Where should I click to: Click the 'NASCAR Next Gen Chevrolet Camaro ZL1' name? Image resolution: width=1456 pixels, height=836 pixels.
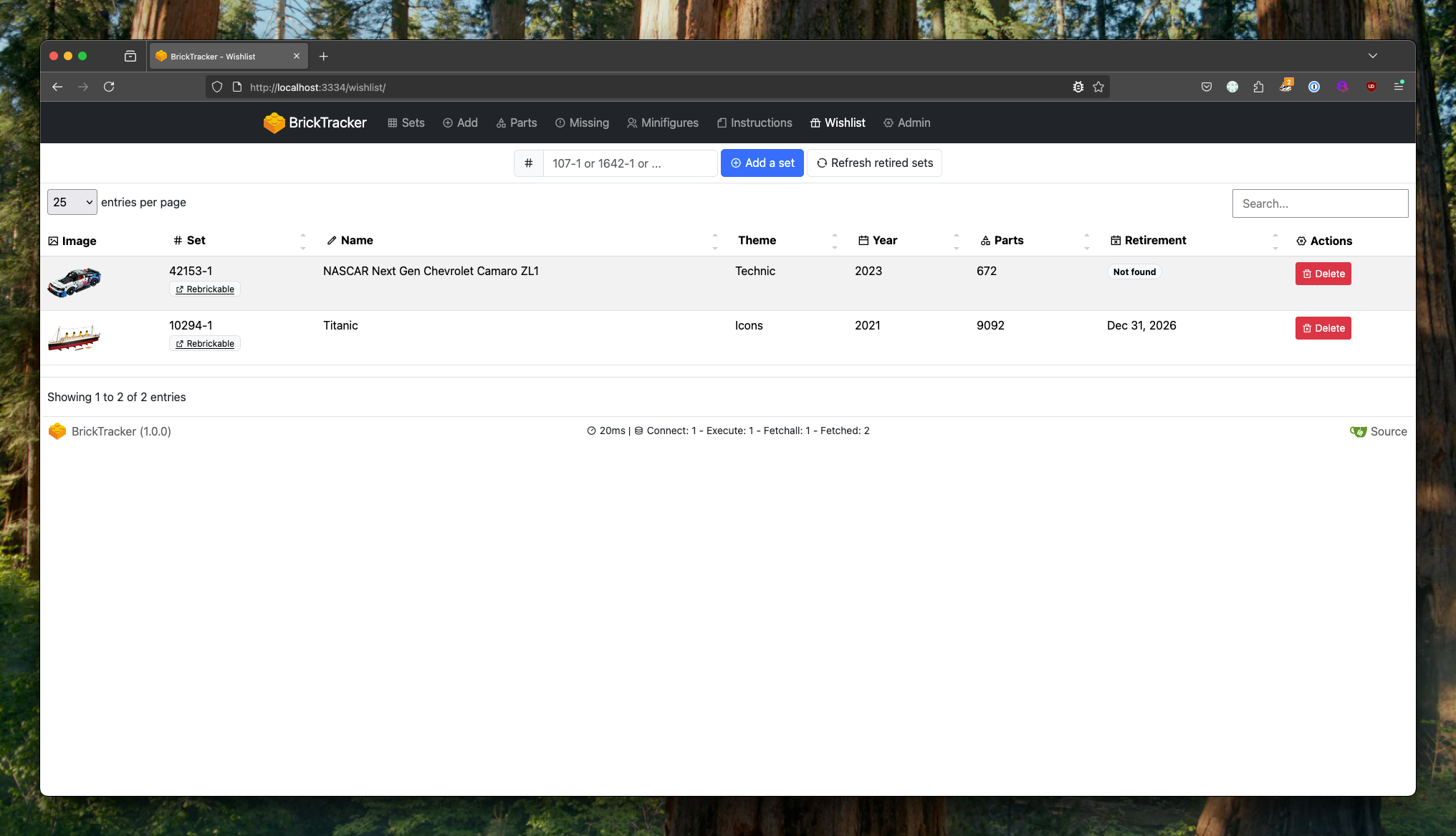431,271
